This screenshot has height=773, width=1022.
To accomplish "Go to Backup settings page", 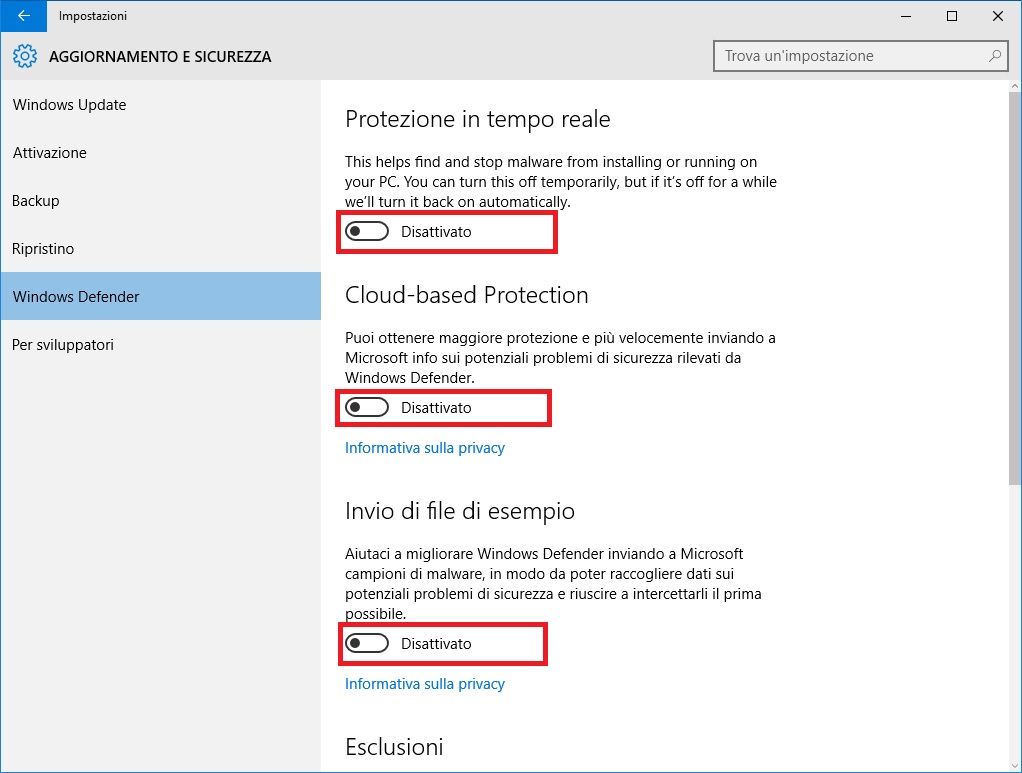I will pos(36,201).
